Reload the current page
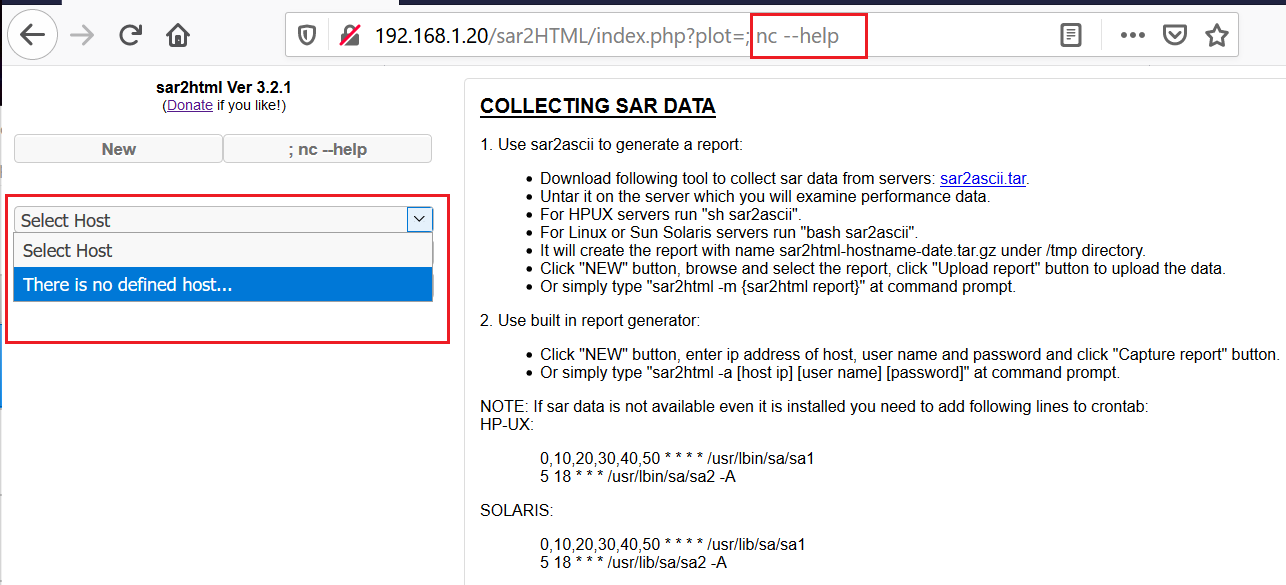 [130, 36]
